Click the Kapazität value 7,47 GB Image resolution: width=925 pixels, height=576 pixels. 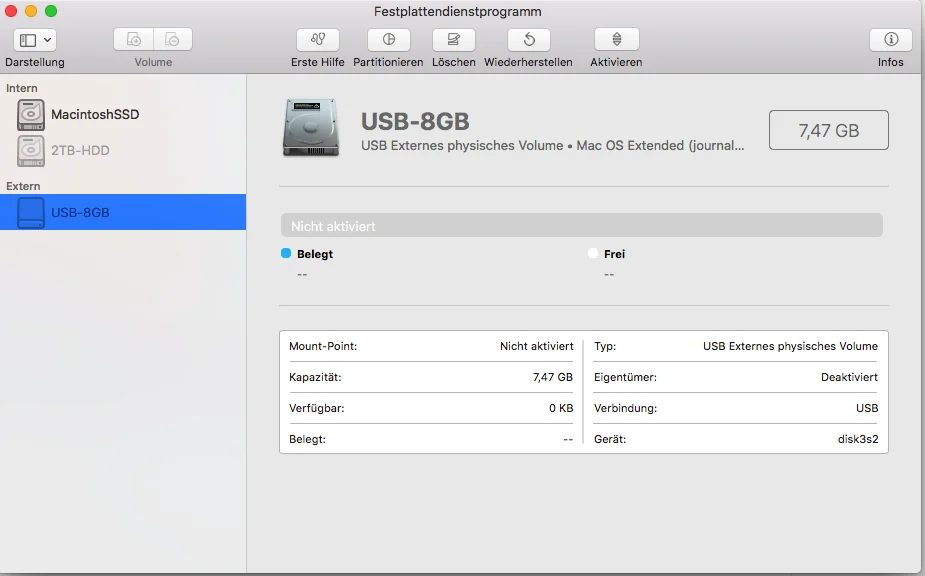[x=553, y=377]
